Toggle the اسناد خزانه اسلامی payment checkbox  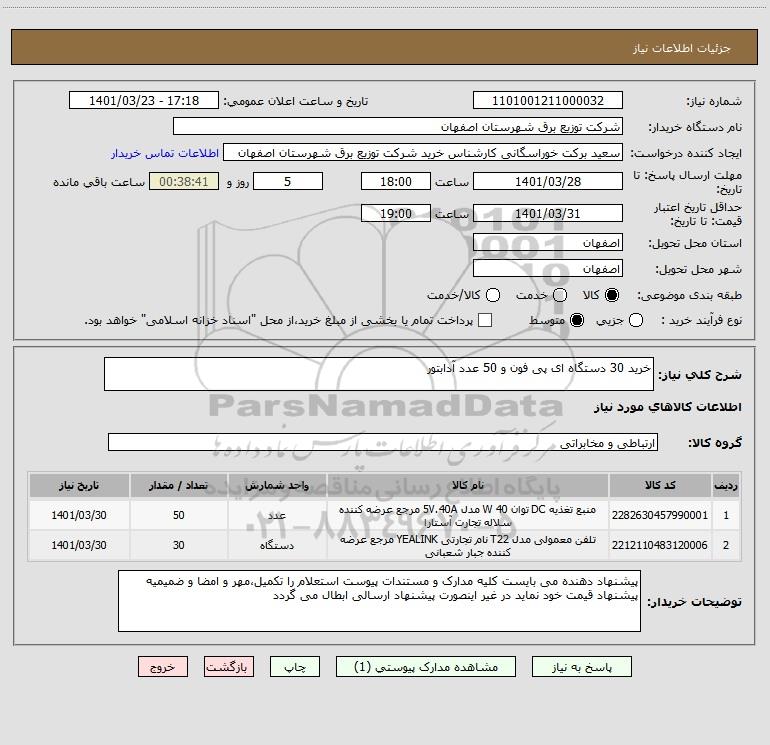pyautogui.click(x=485, y=320)
